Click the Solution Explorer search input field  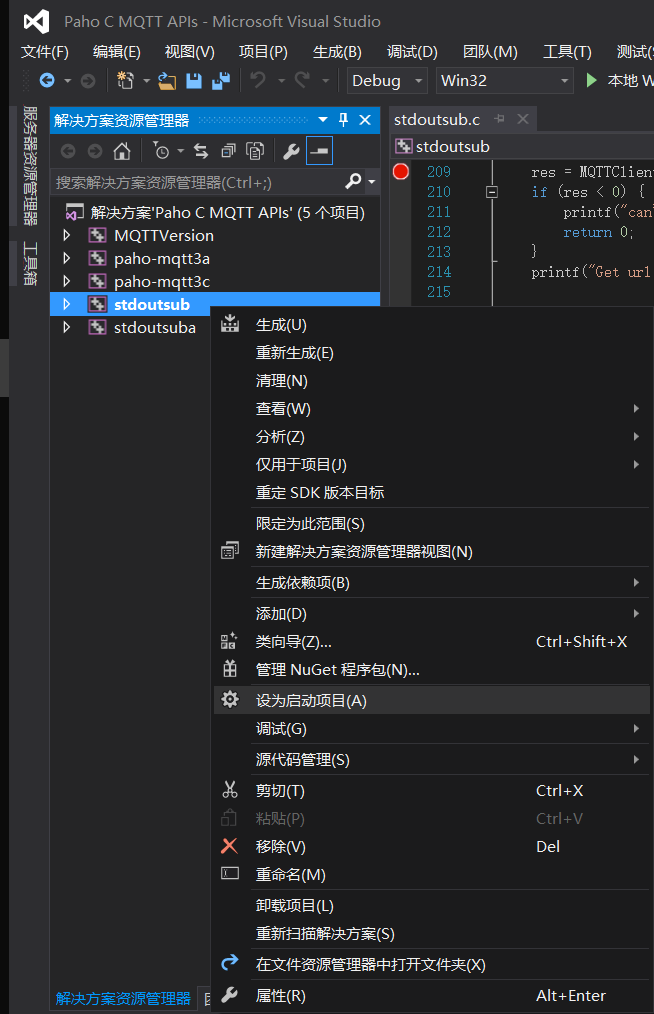pos(197,182)
